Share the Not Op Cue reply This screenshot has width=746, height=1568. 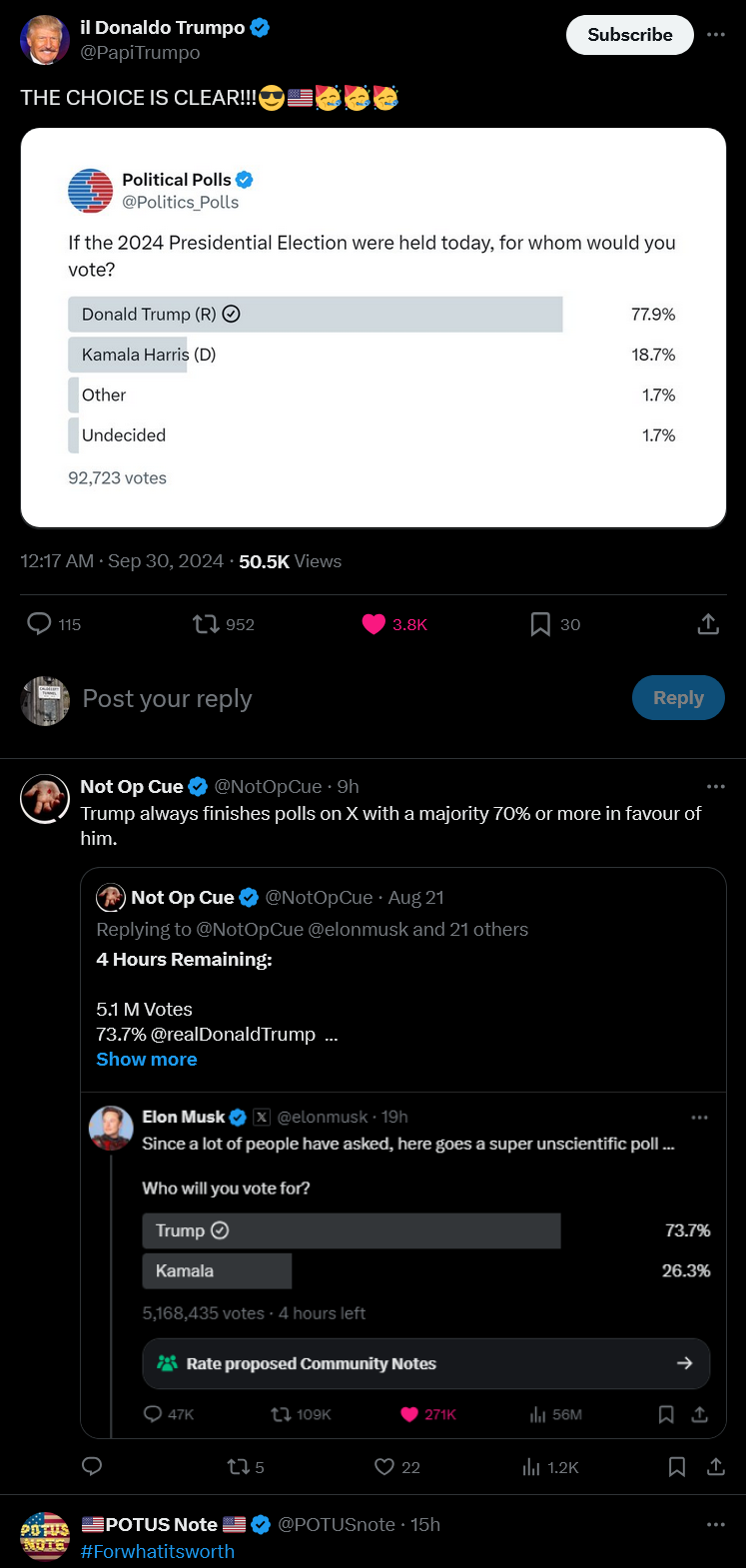coord(716,1467)
